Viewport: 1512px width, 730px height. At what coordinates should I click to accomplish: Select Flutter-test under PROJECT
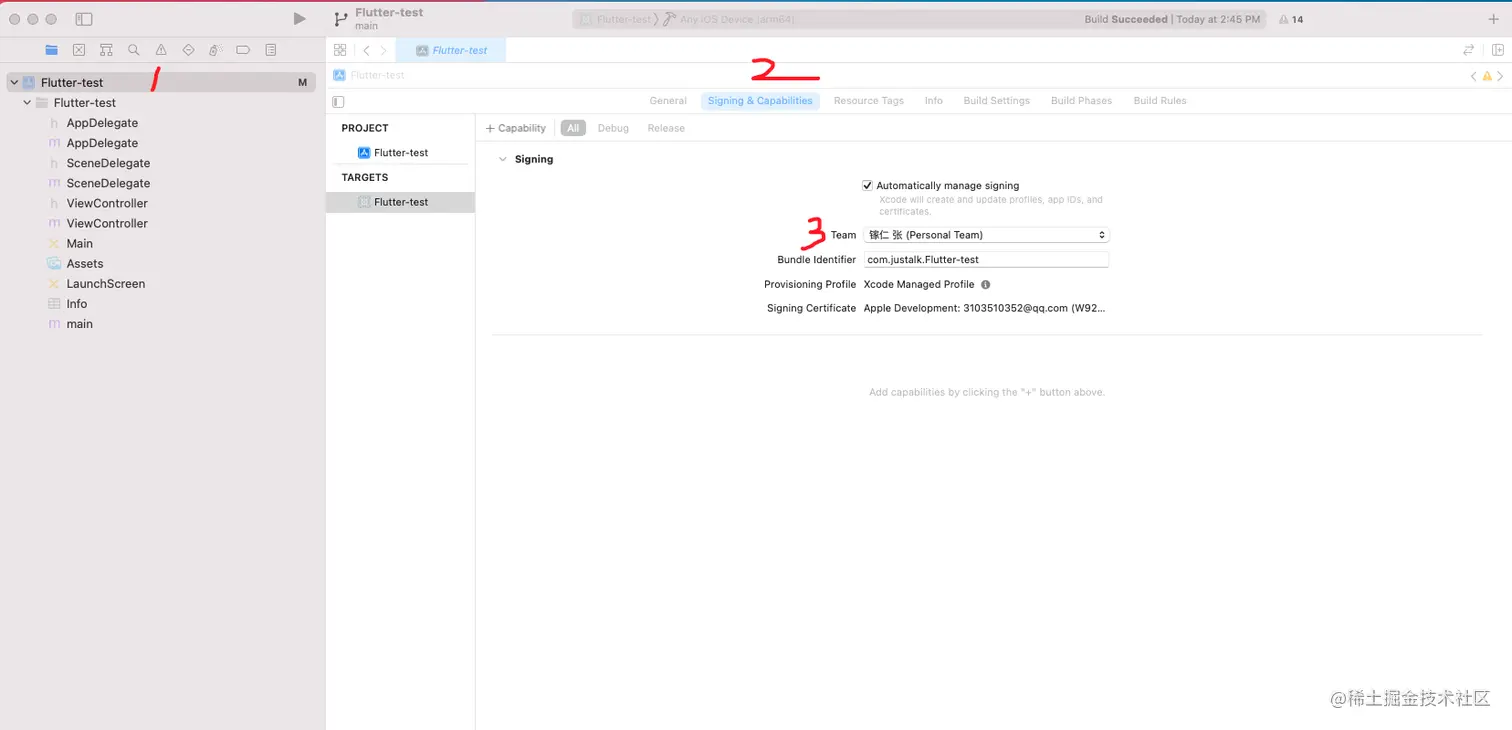click(x=400, y=153)
